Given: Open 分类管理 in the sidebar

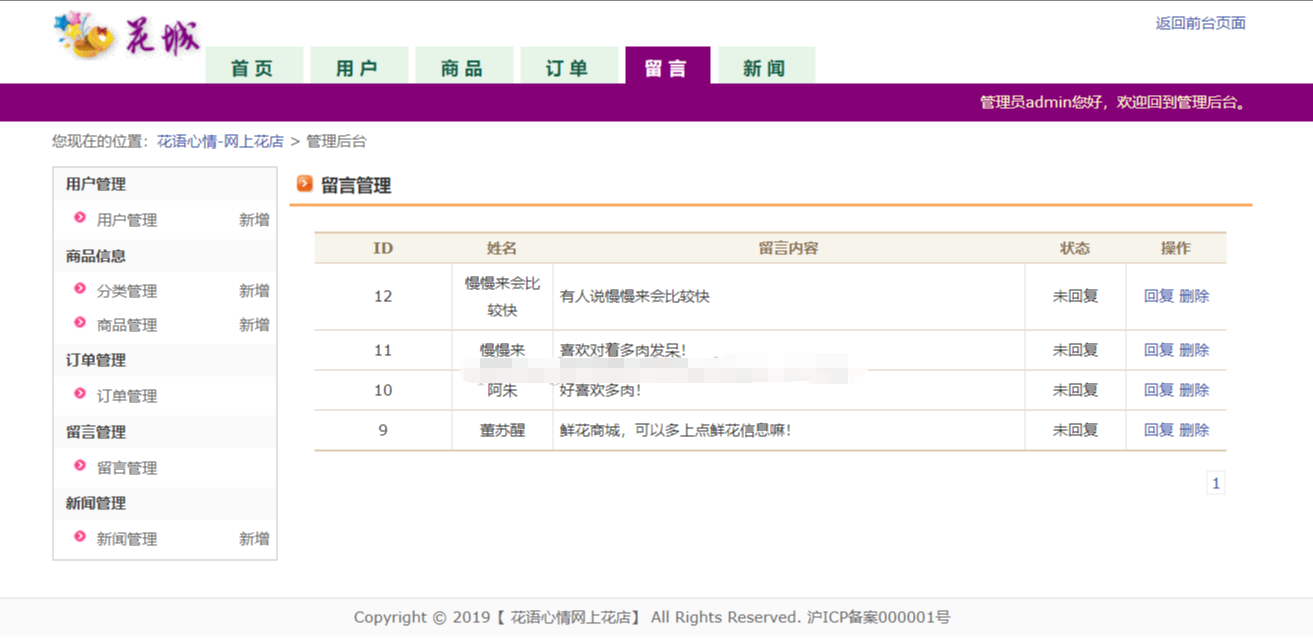Looking at the screenshot, I should 127,291.
